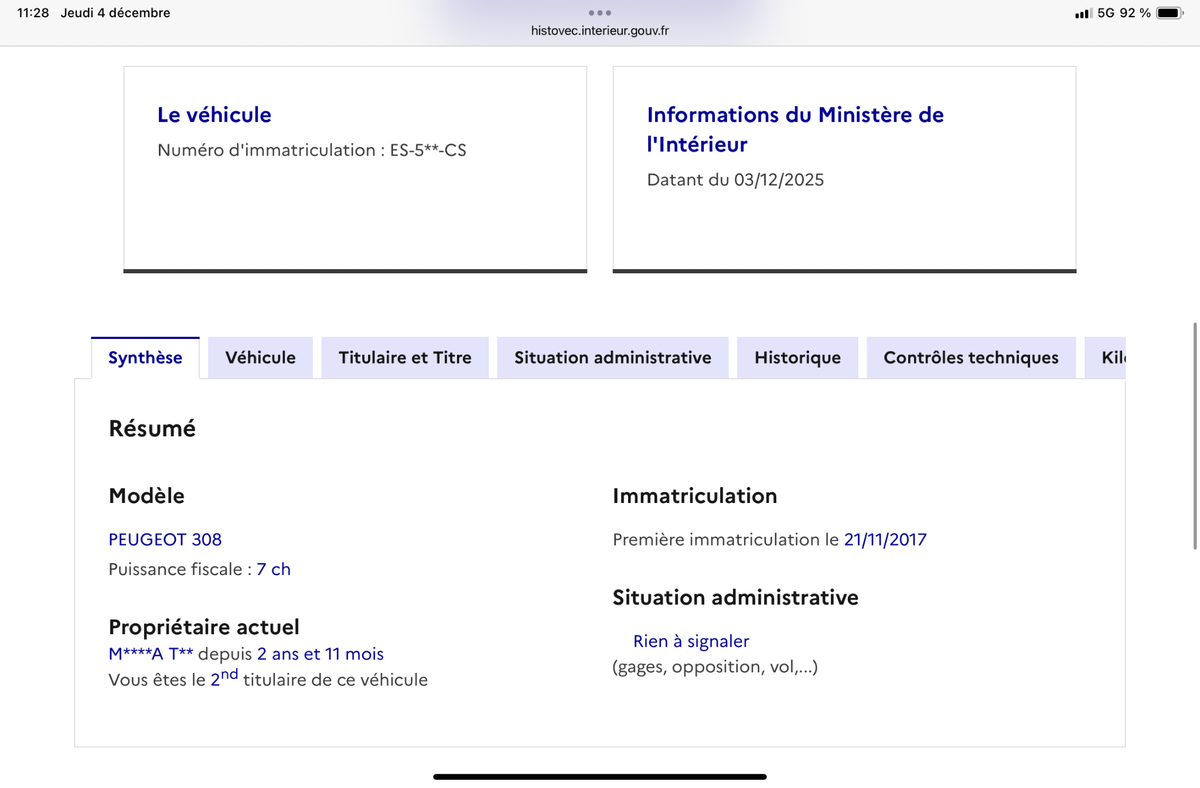The image size is (1200, 788).
Task: Click the Informations du Ministère de l'Intérieur heading
Action: (x=795, y=129)
